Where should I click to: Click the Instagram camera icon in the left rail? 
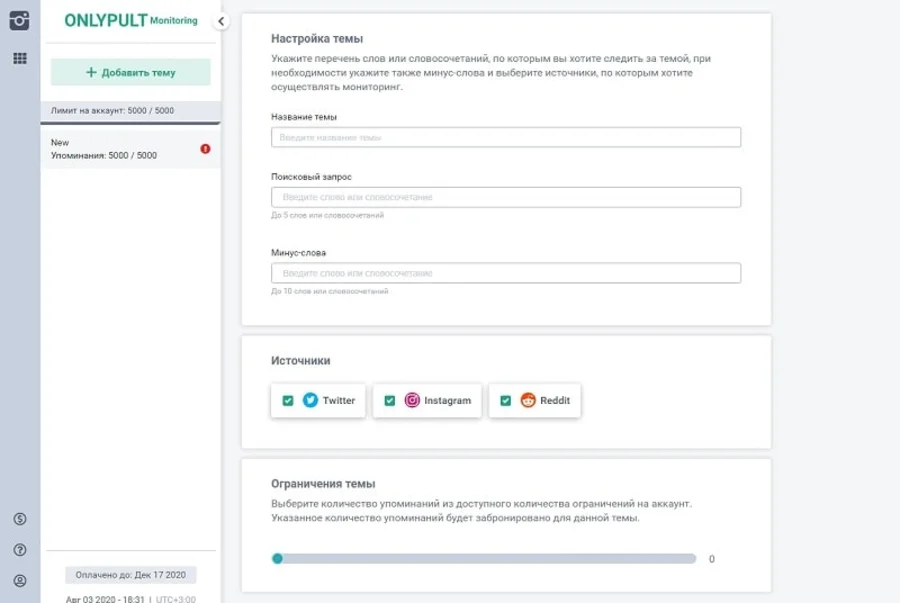(x=20, y=21)
